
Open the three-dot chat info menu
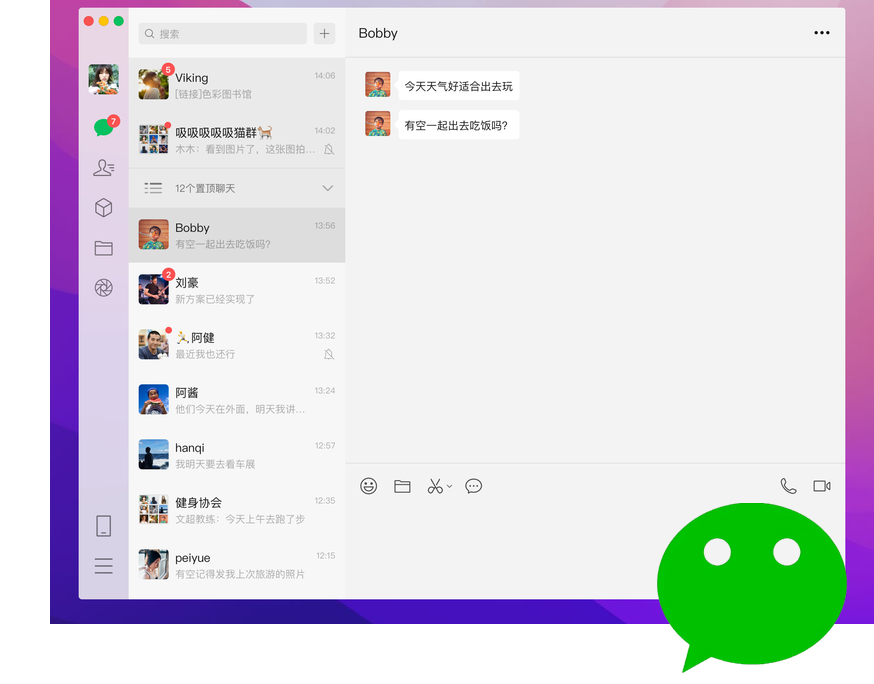pos(822,33)
